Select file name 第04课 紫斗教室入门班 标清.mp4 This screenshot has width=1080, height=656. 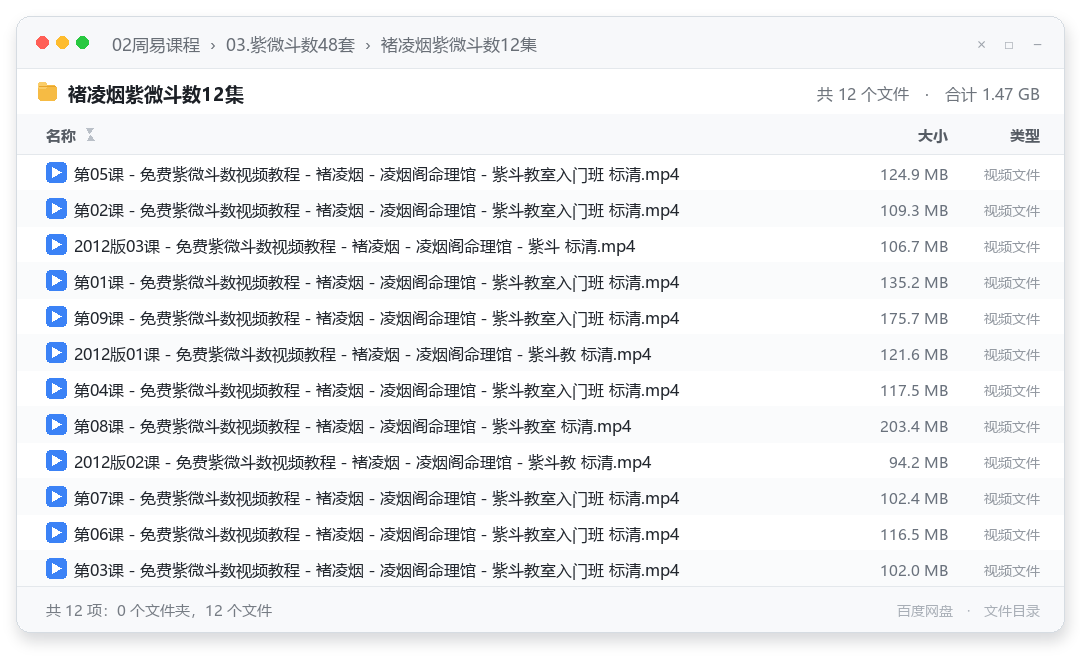click(x=377, y=391)
